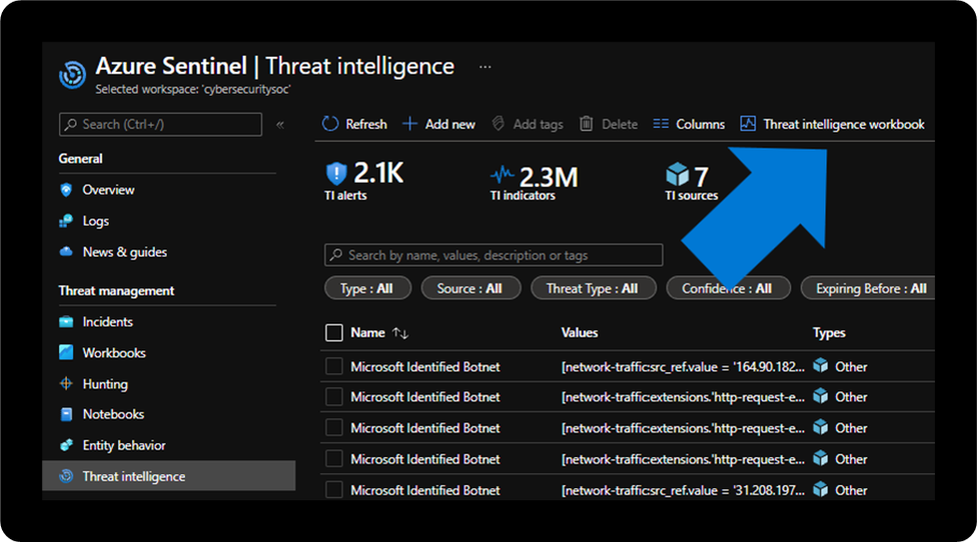977x542 pixels.
Task: Open the Expiring Before : All filter
Action: 869,288
